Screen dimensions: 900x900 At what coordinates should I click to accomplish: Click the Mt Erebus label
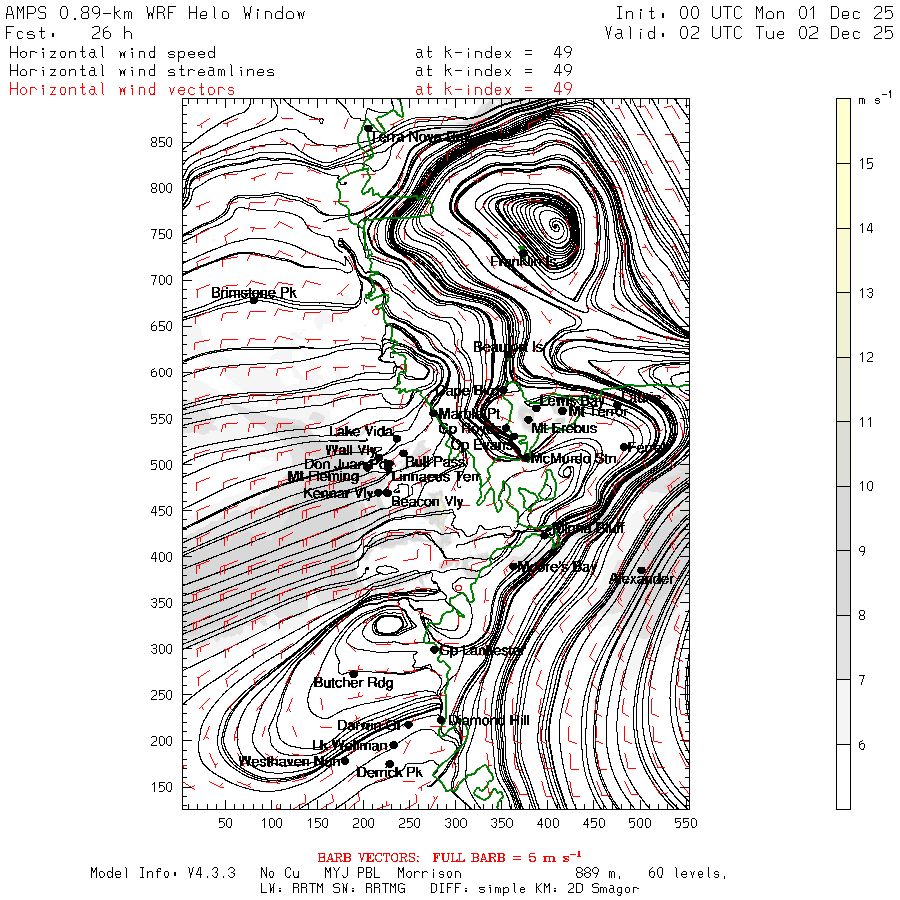click(x=564, y=428)
